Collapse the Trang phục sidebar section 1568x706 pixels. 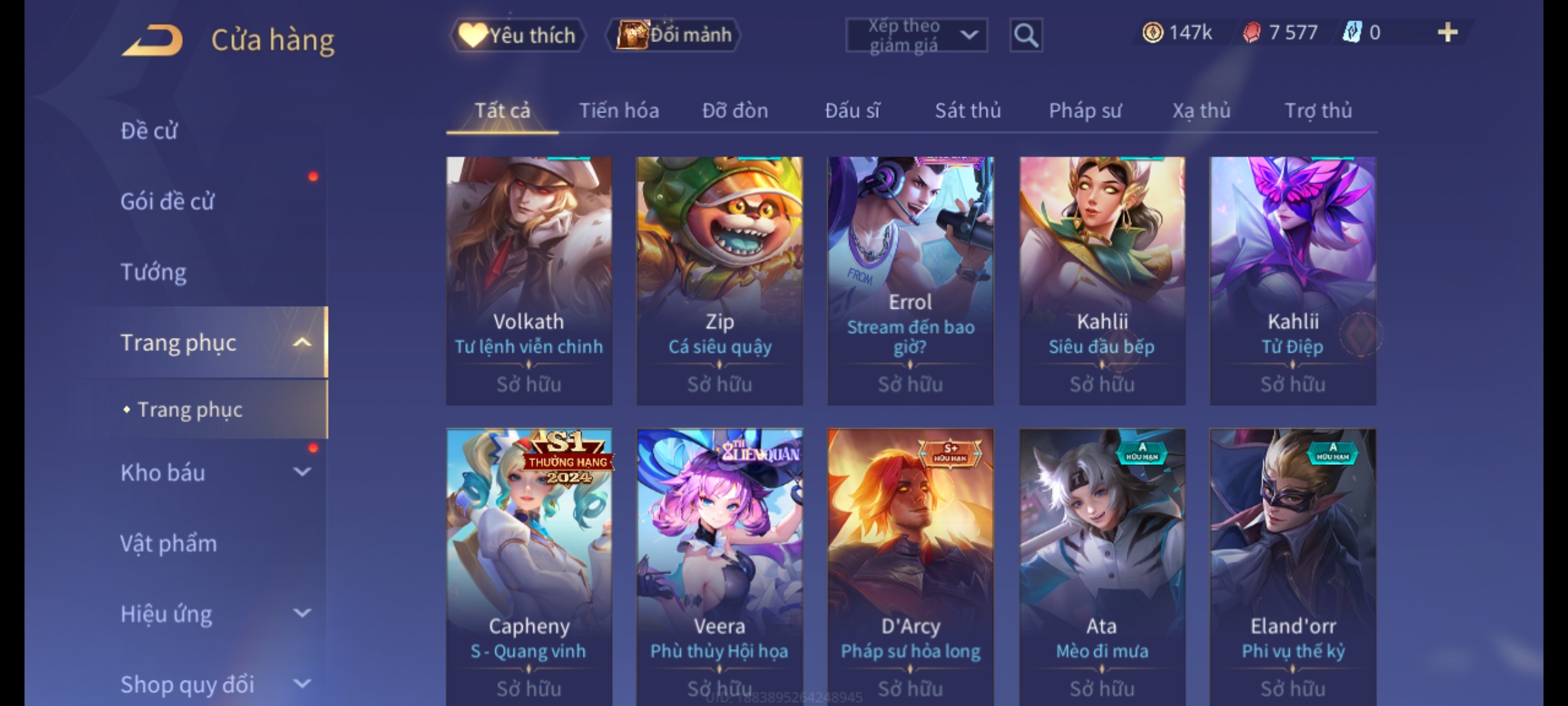(302, 343)
